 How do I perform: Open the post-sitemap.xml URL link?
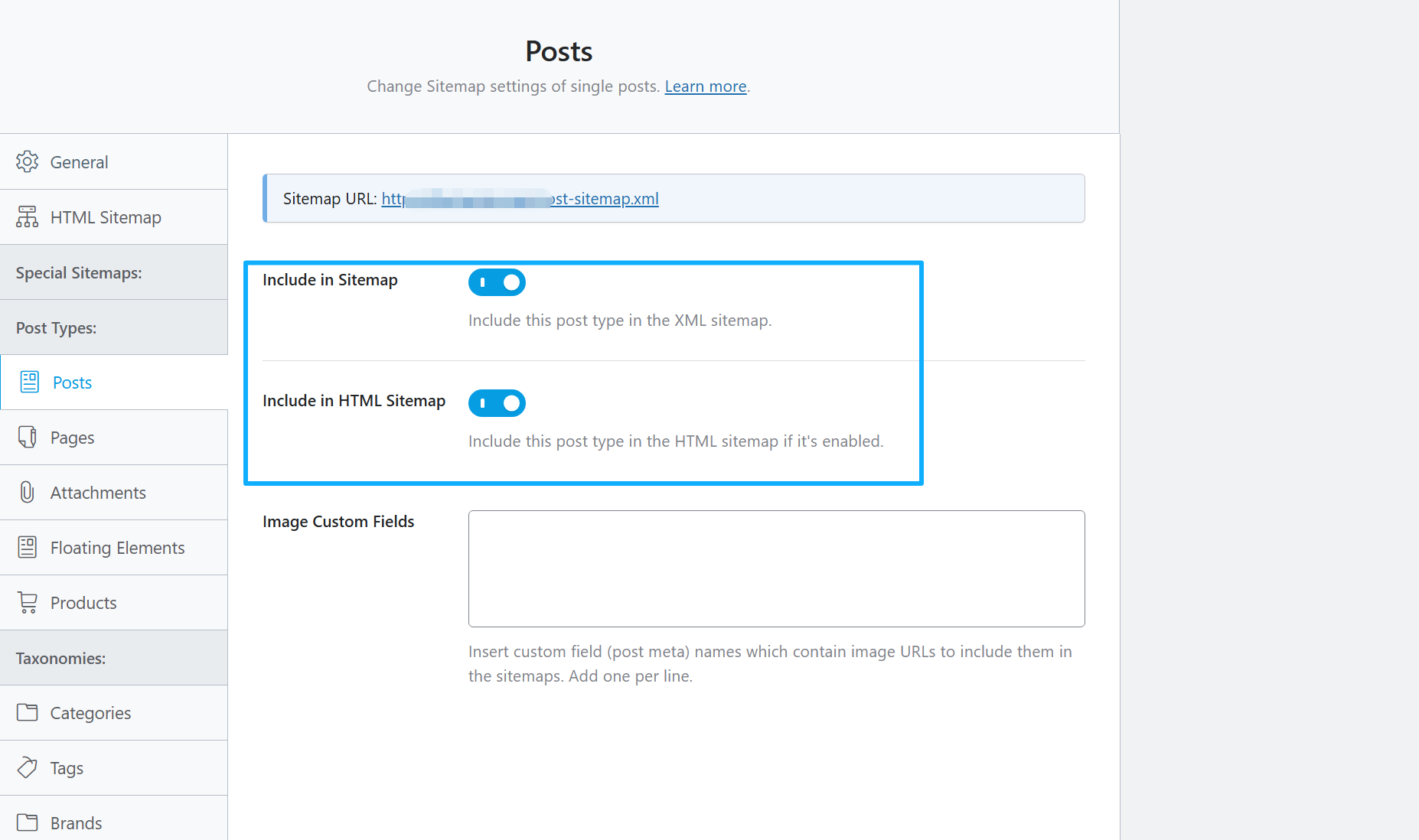point(520,199)
